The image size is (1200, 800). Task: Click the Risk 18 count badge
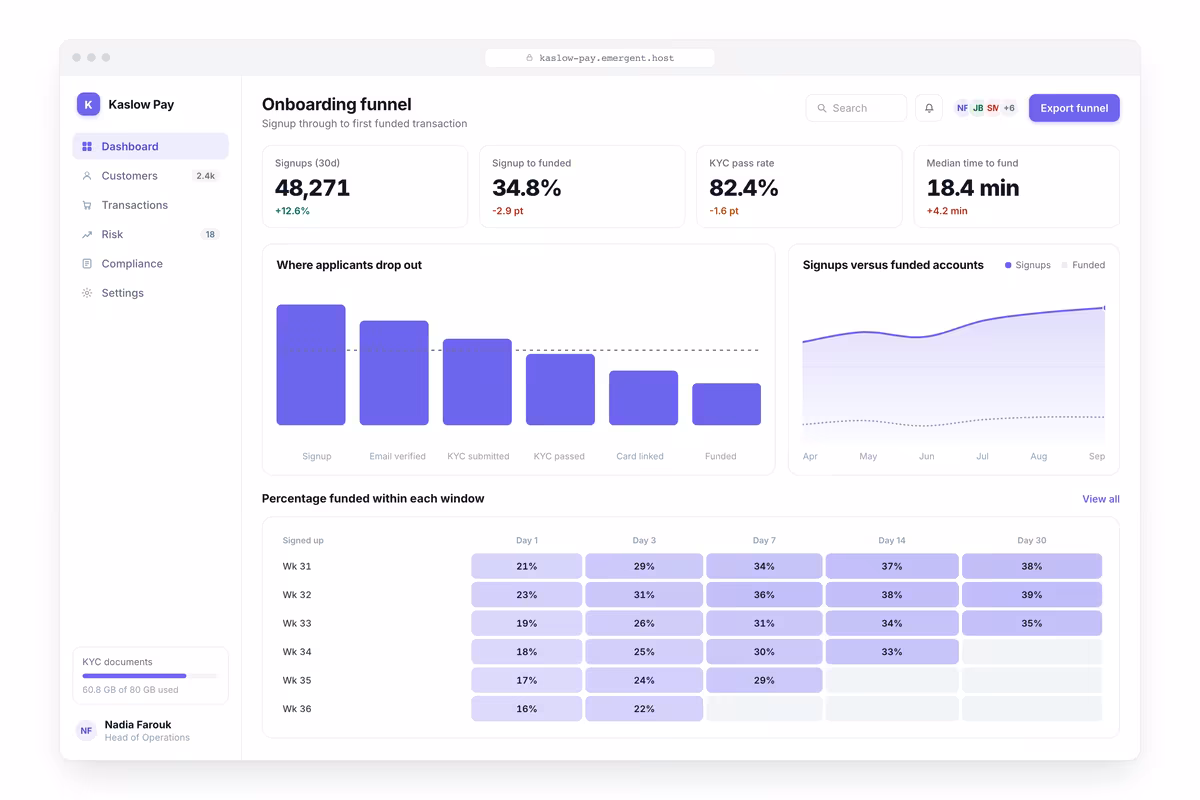210,234
